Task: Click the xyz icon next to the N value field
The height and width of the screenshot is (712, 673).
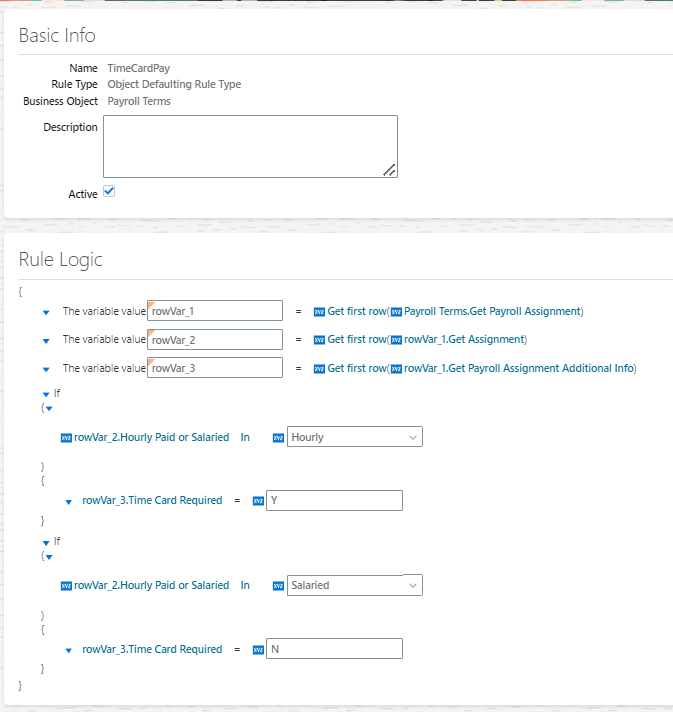Action: click(258, 650)
